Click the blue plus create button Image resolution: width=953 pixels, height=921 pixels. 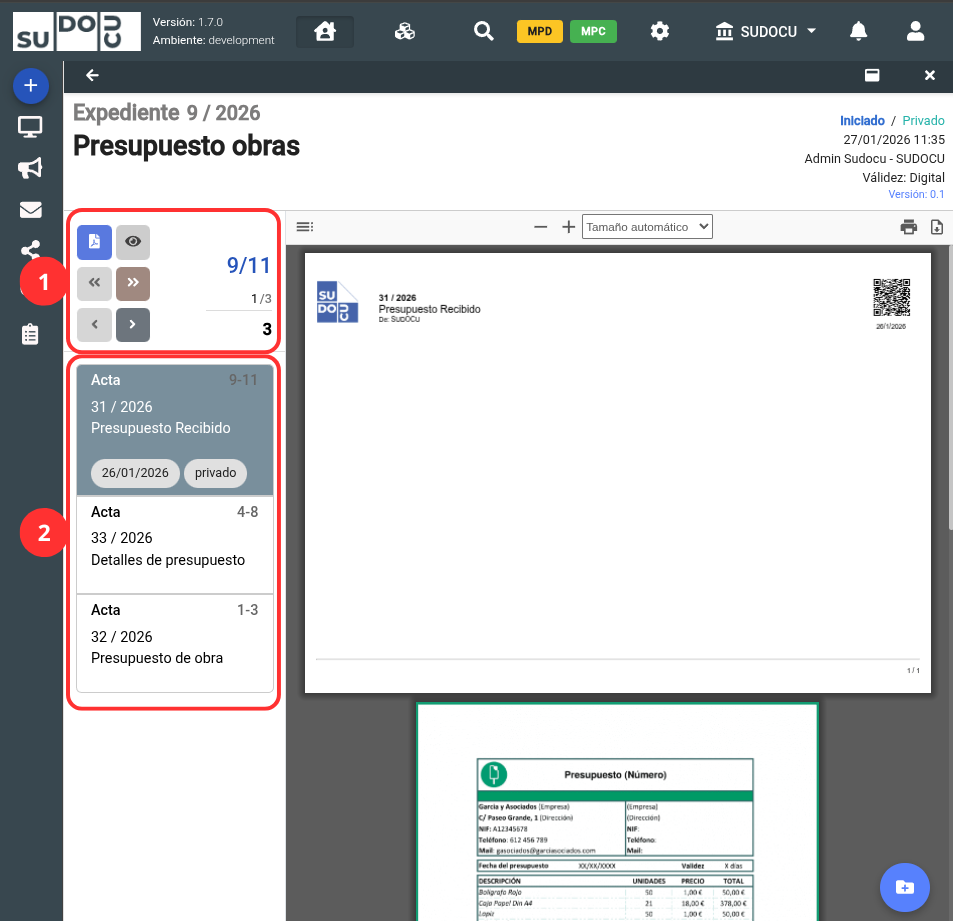(30, 86)
